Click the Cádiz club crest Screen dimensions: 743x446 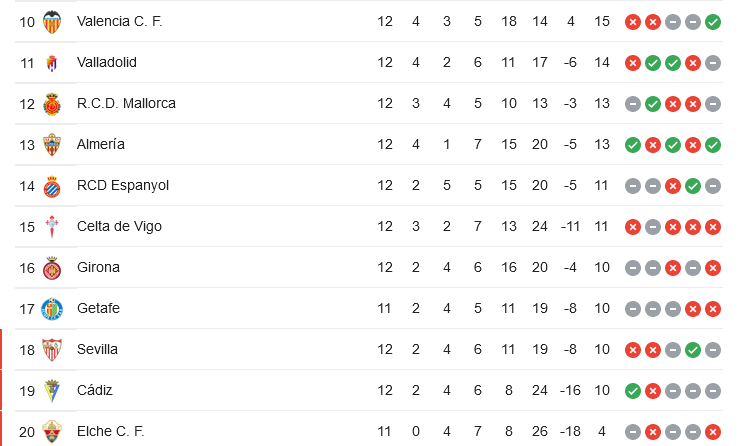tap(52, 390)
